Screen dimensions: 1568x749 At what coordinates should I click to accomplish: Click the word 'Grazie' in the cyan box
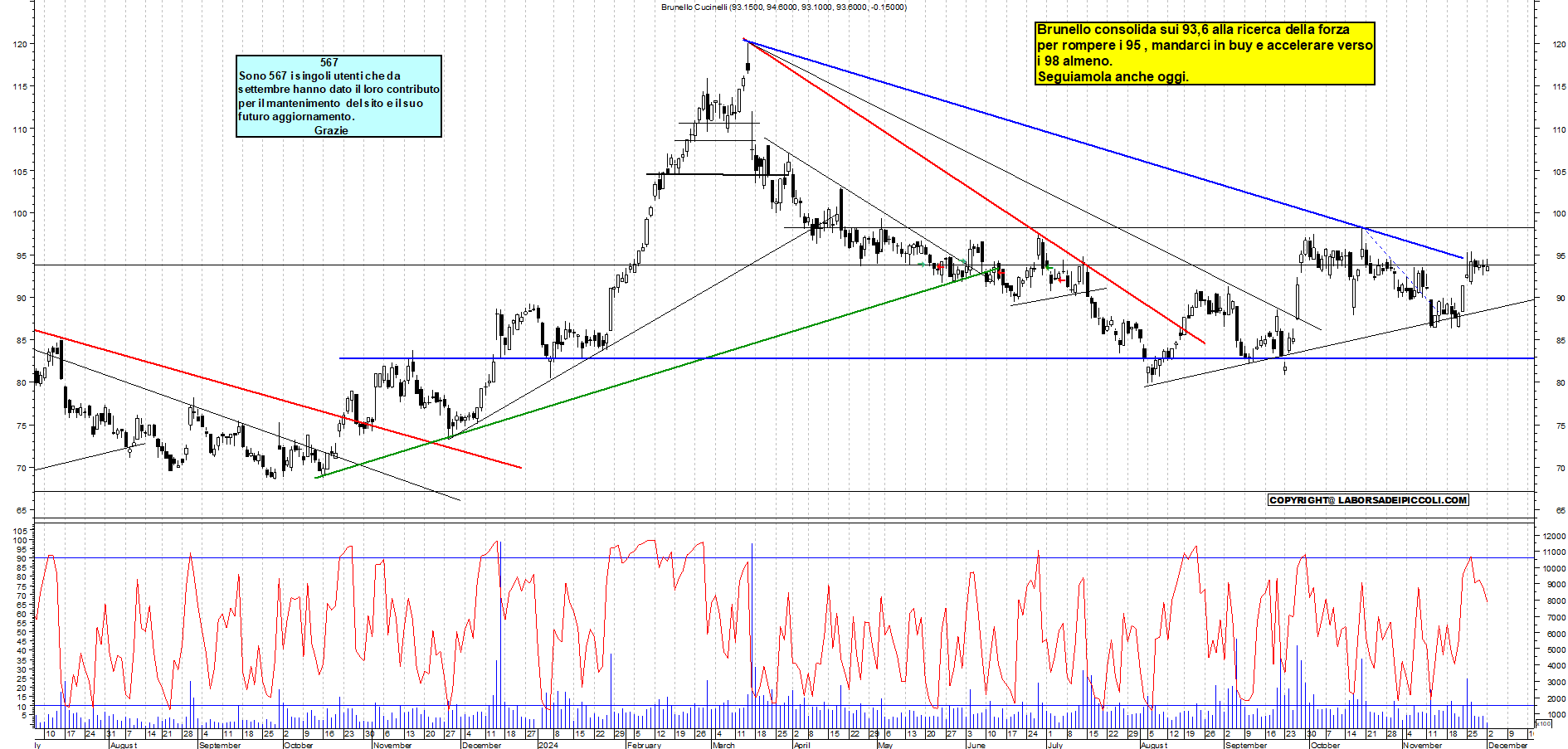point(331,130)
